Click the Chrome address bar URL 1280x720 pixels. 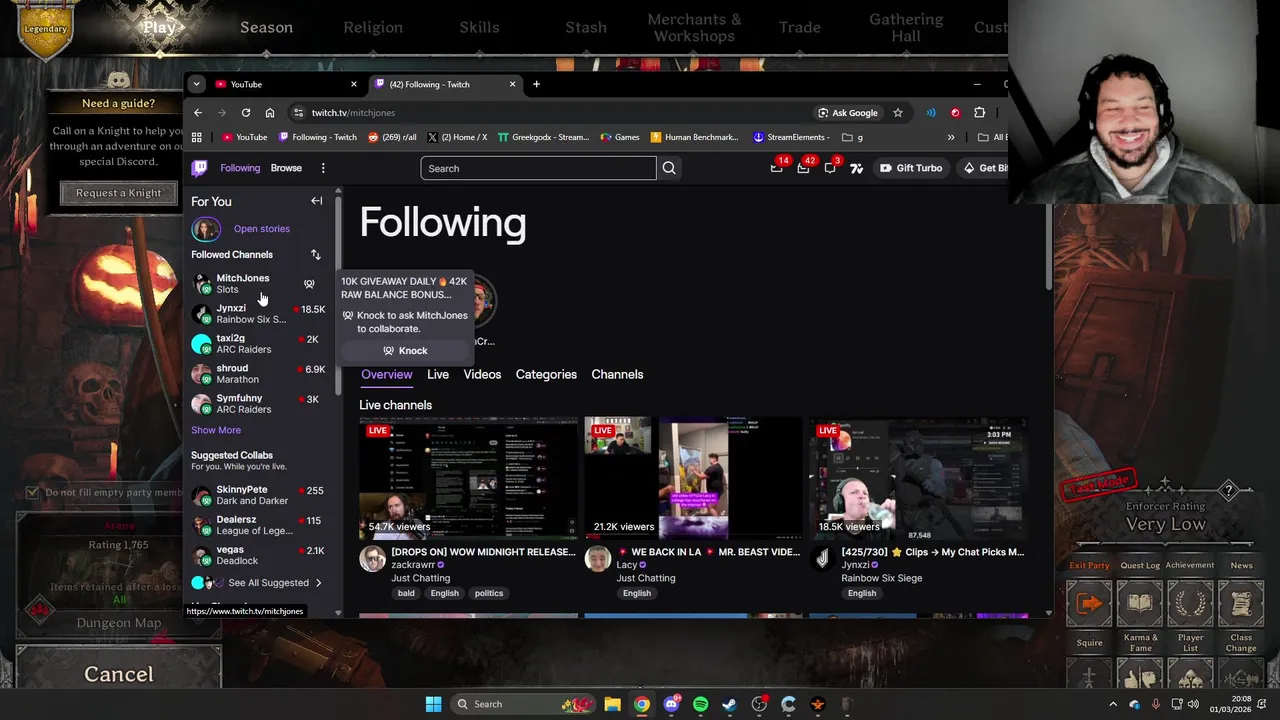click(x=353, y=113)
